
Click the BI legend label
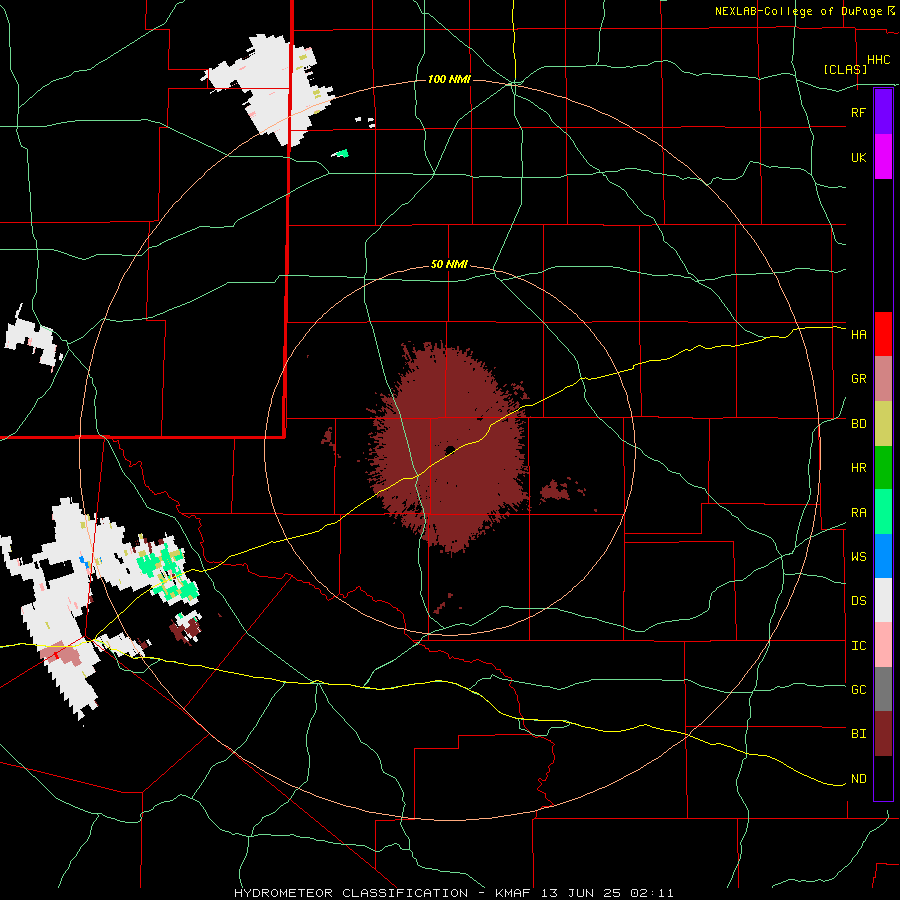[x=858, y=734]
